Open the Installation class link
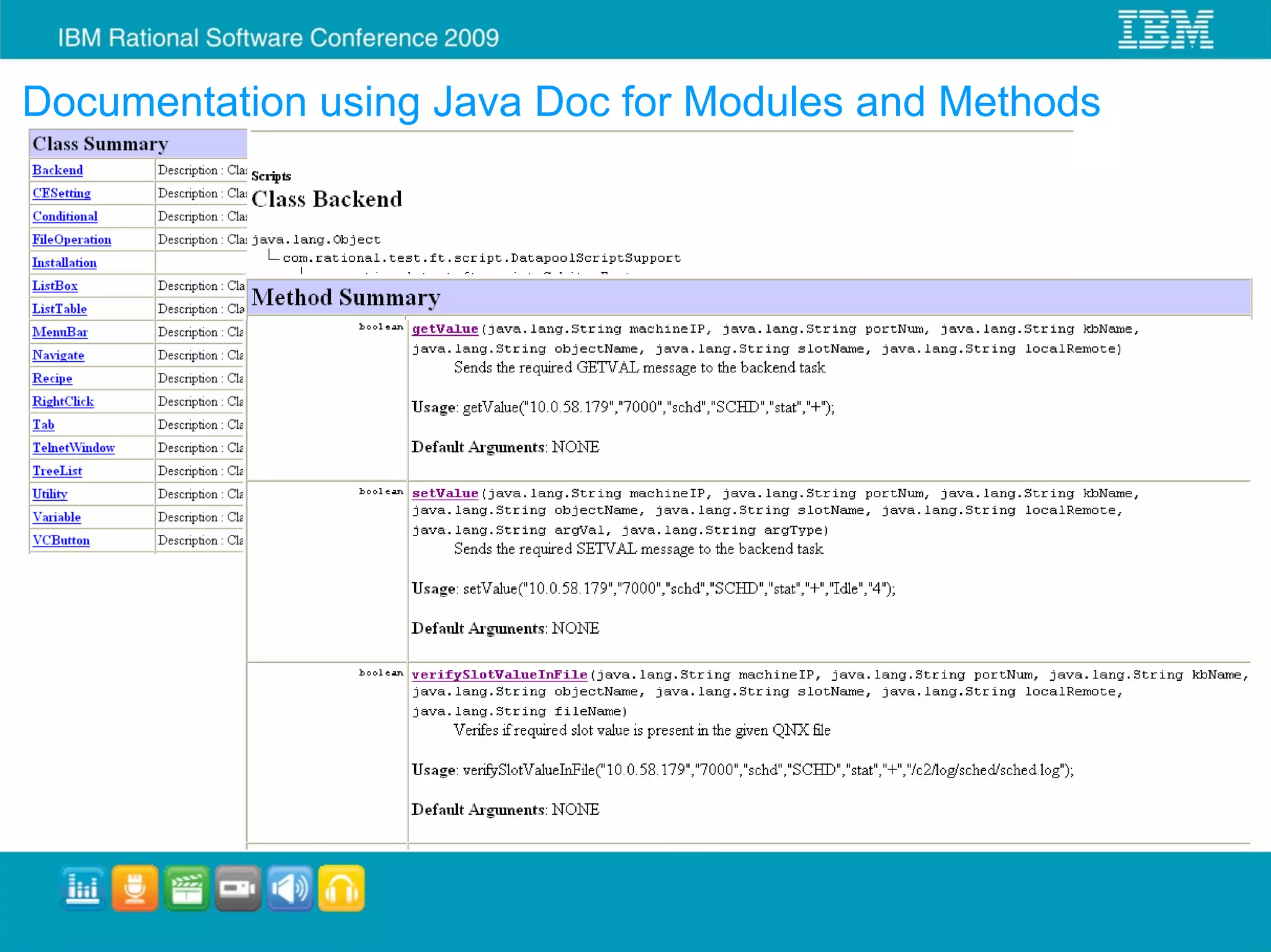Image resolution: width=1271 pixels, height=952 pixels. tap(65, 263)
